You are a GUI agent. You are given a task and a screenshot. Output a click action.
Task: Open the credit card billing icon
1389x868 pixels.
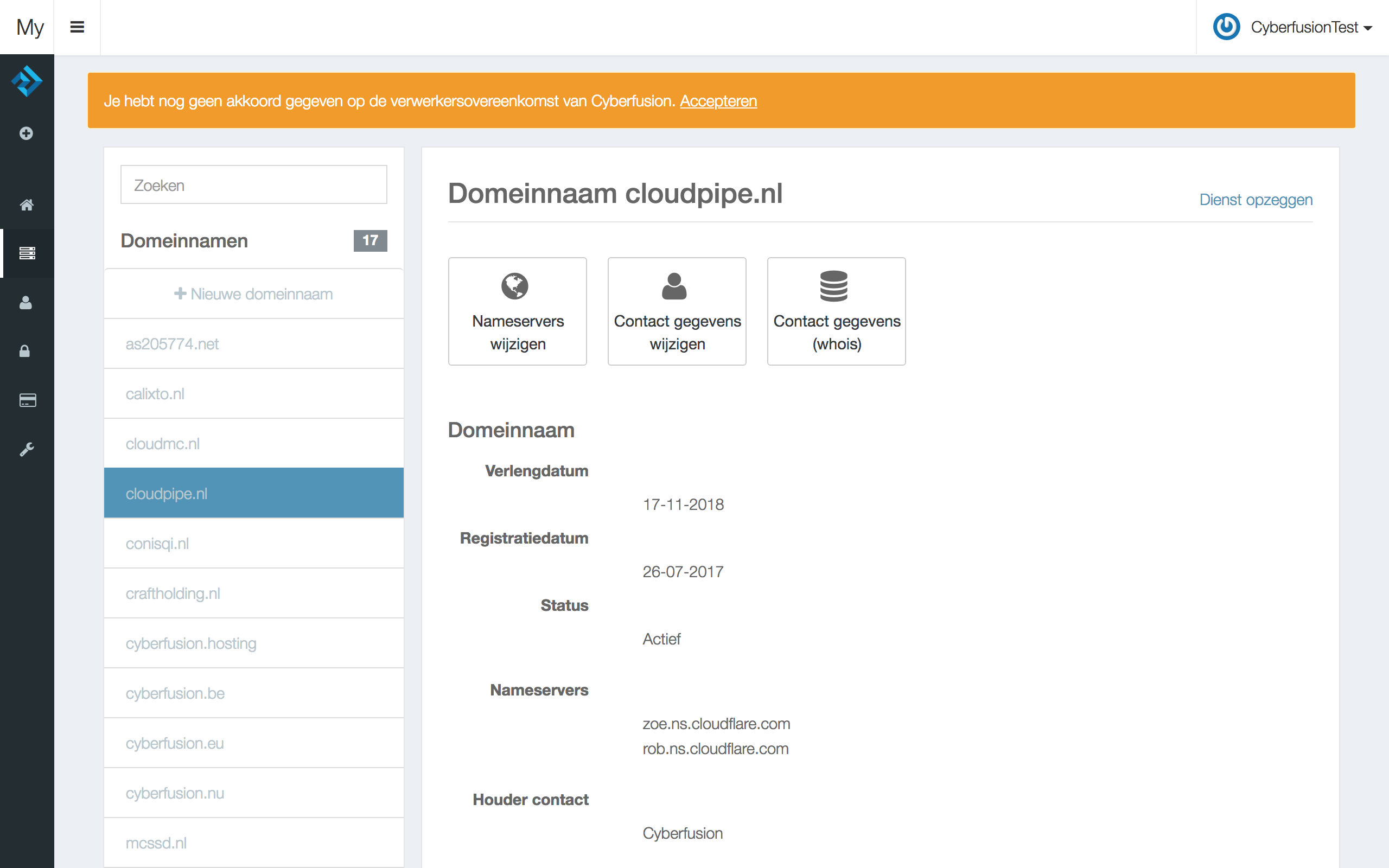click(27, 400)
